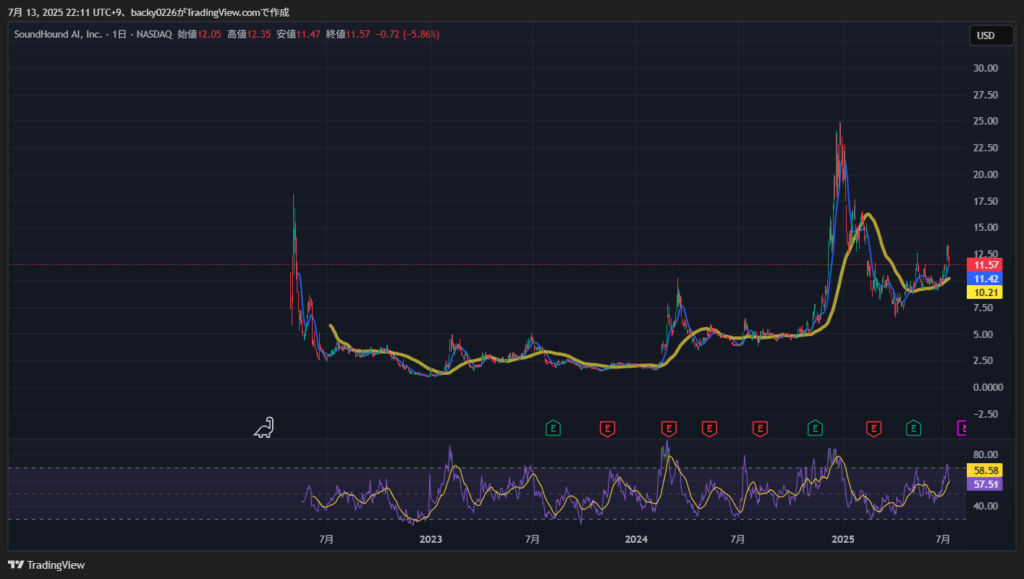Open the green earnings marker in late 2024

point(815,428)
